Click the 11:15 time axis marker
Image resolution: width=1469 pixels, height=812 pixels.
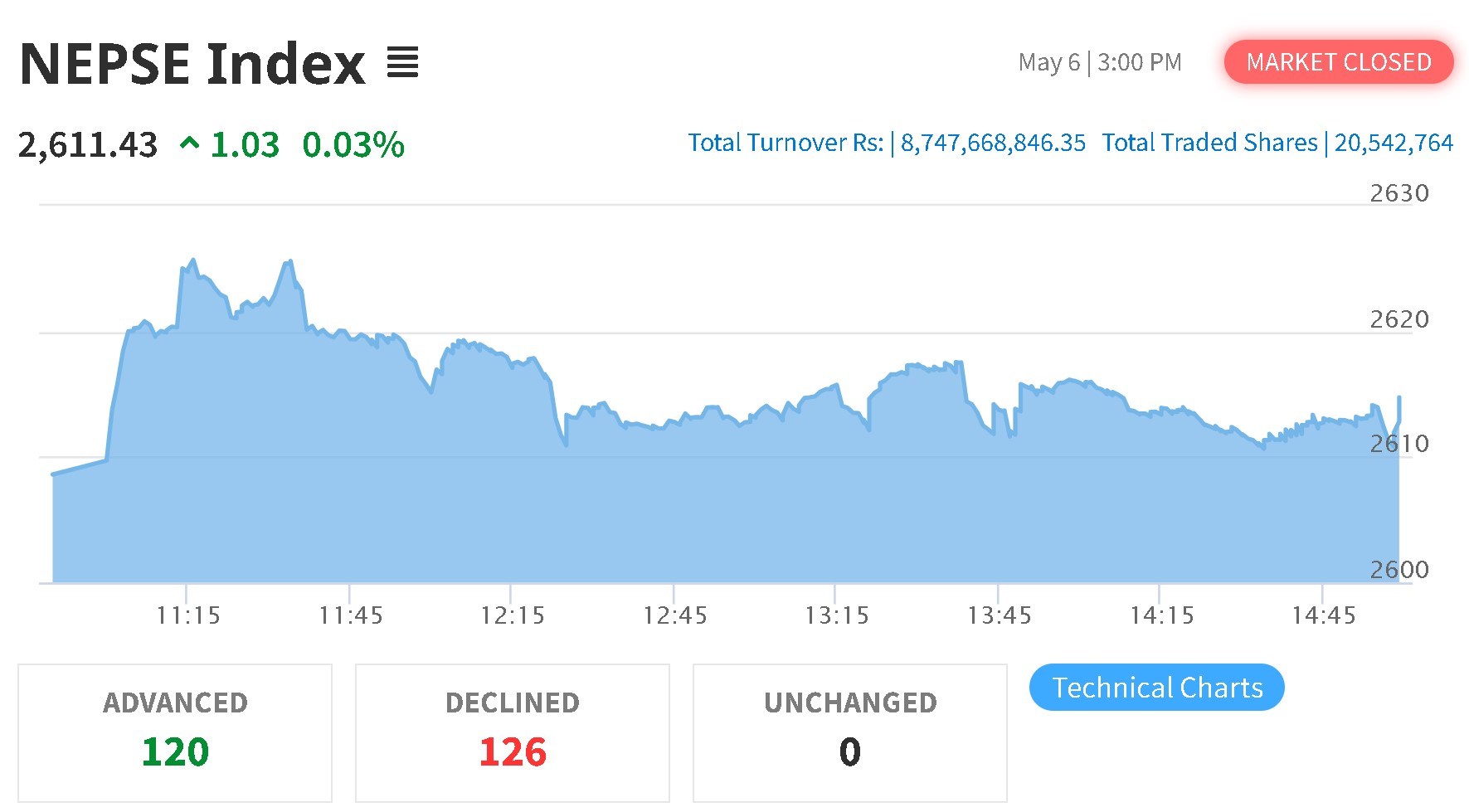click(188, 615)
